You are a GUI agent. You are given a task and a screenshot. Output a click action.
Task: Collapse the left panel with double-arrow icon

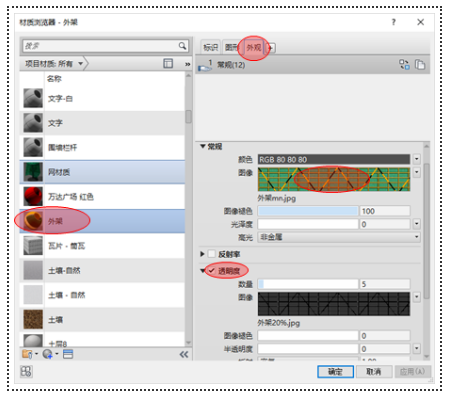[x=184, y=354]
